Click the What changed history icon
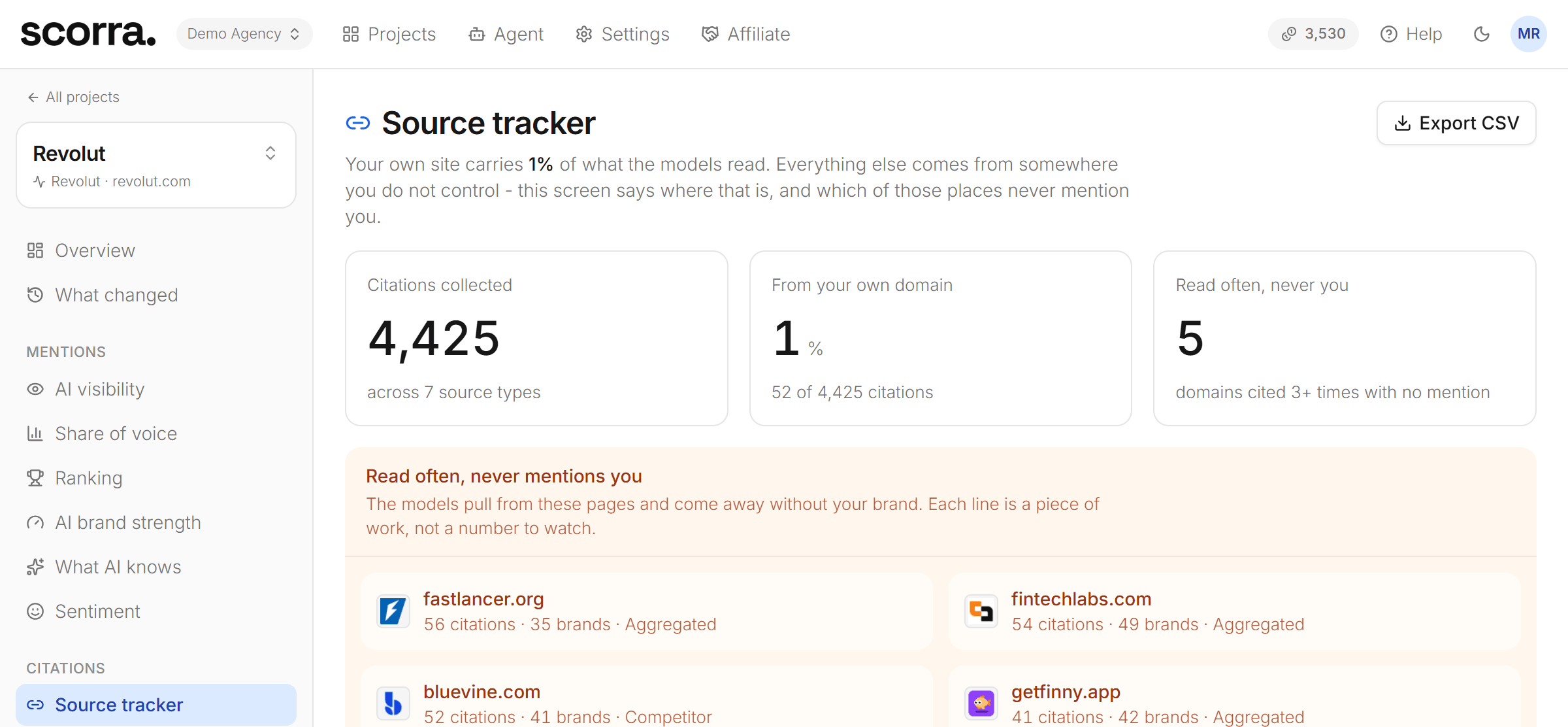This screenshot has width=1568, height=727. pos(35,295)
